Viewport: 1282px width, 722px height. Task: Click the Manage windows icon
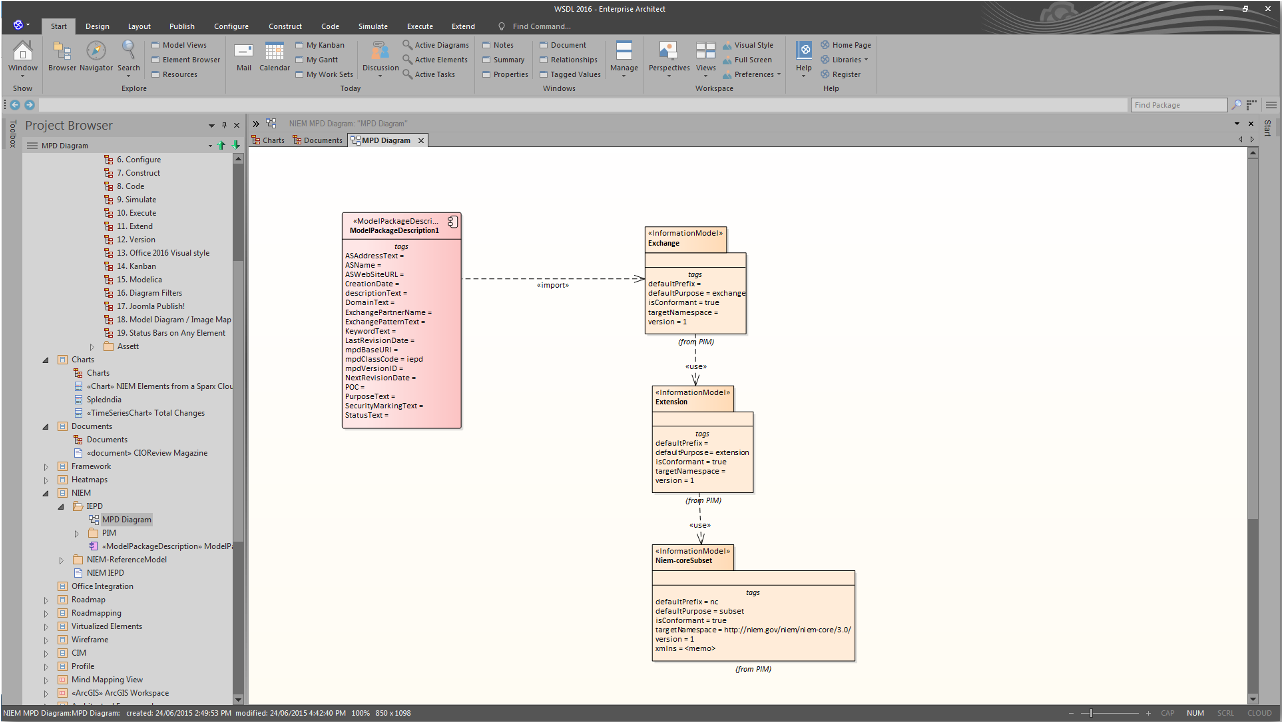pos(624,57)
